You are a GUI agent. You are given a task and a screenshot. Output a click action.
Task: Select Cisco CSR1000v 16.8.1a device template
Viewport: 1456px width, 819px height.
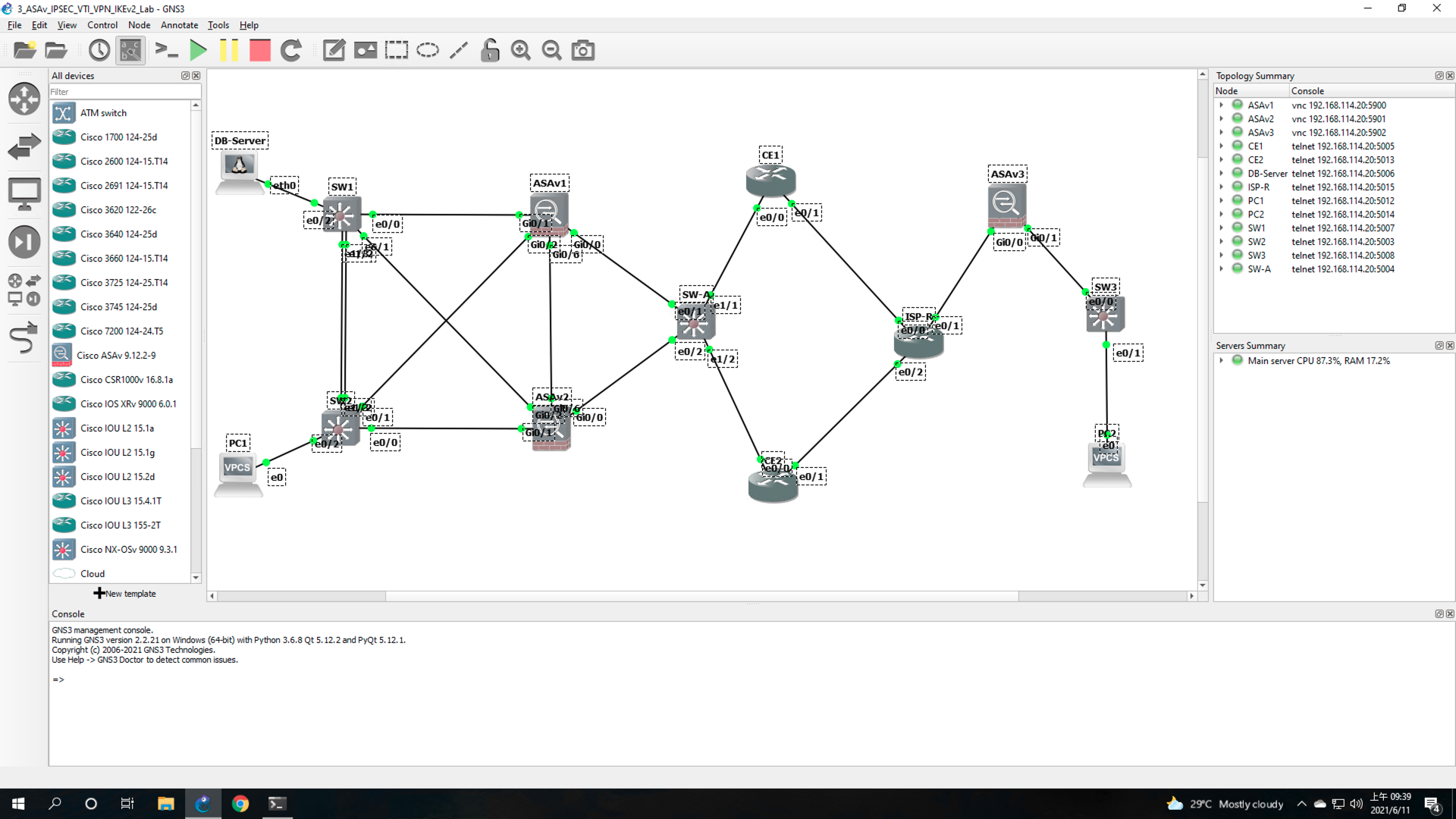point(120,379)
